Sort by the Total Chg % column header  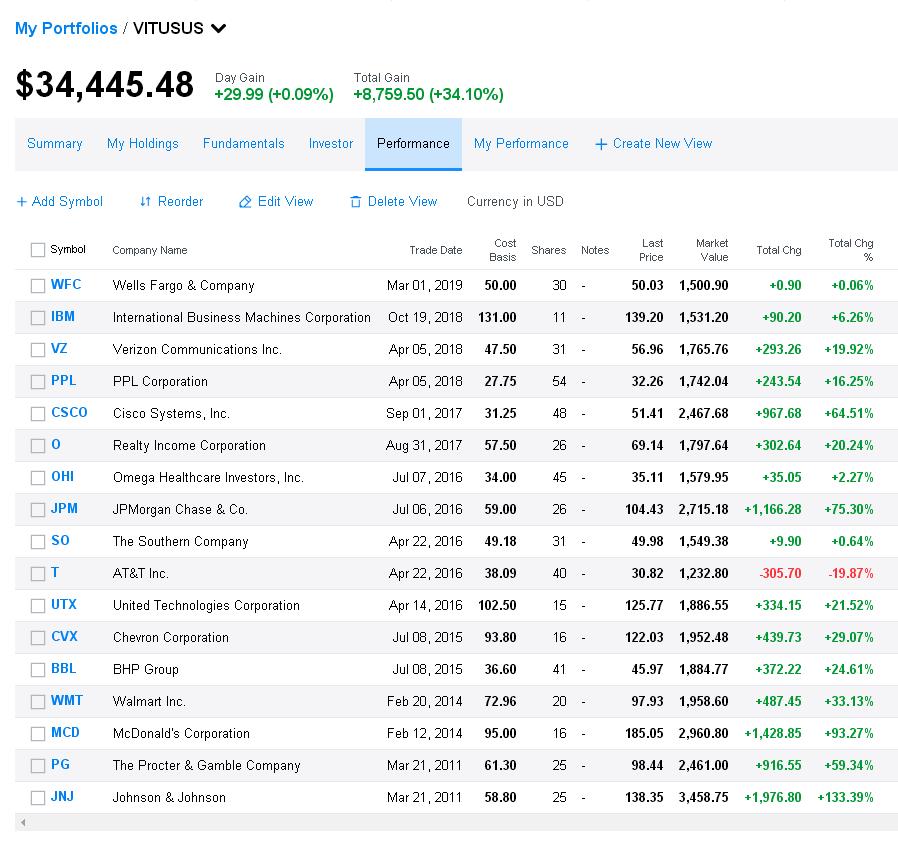coord(850,250)
